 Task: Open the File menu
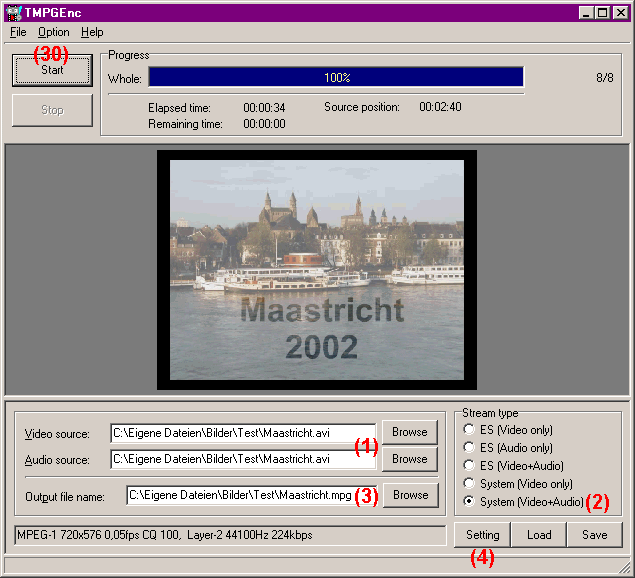tap(18, 32)
